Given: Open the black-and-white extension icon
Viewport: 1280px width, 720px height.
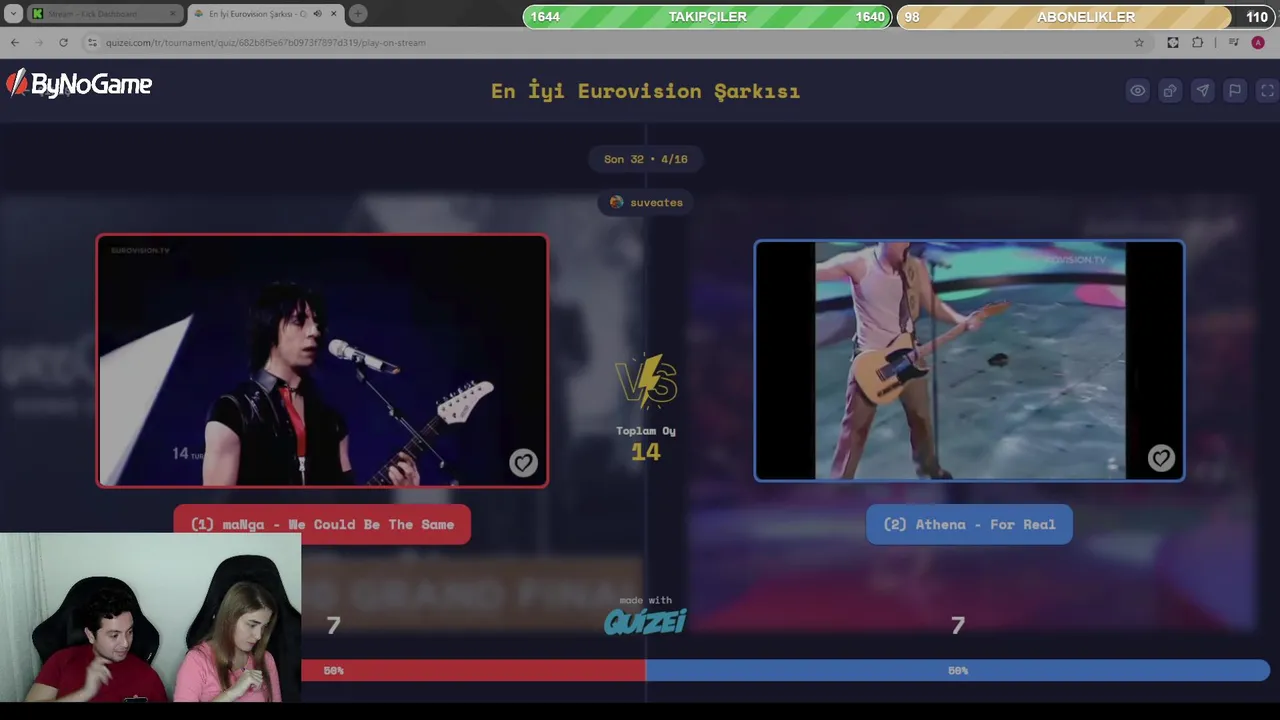Looking at the screenshot, I should coord(1173,42).
